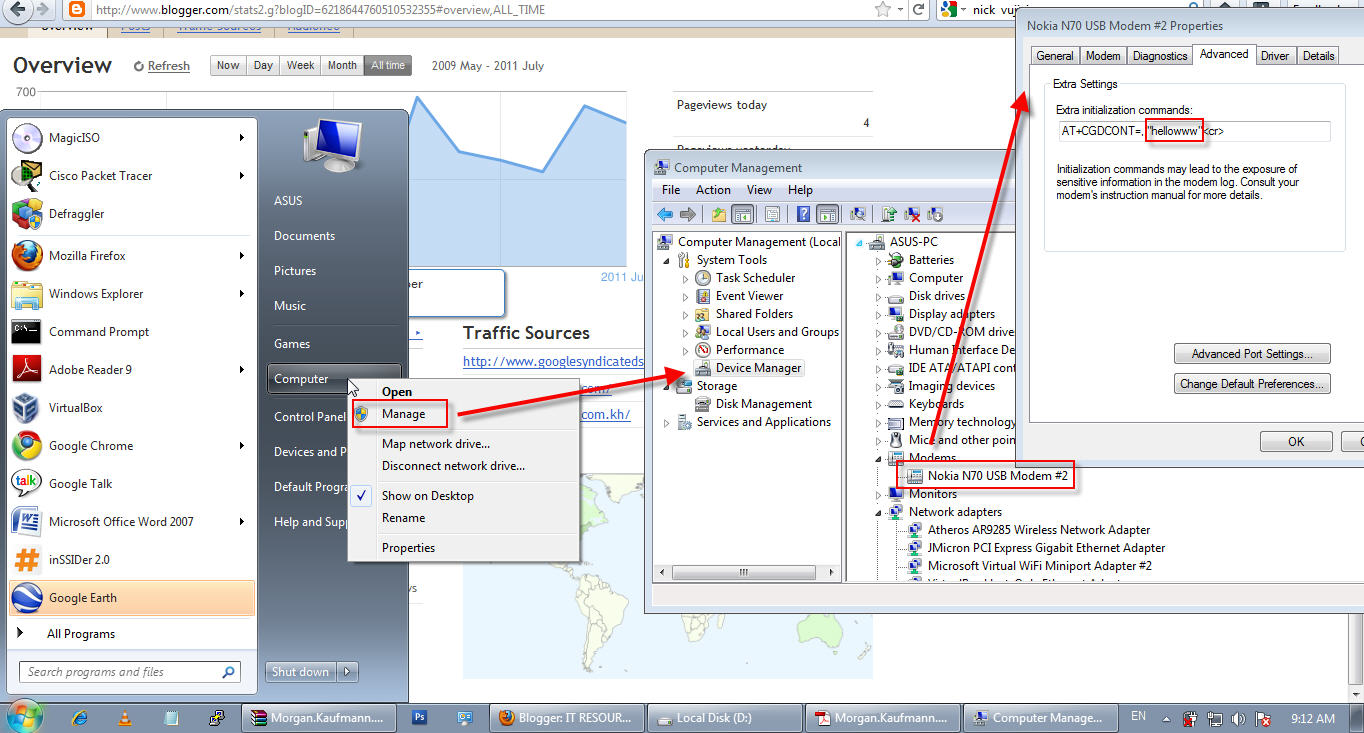Screen dimensions: 1364x733
Task: Click the volume speaker tray icon
Action: pos(1238,718)
